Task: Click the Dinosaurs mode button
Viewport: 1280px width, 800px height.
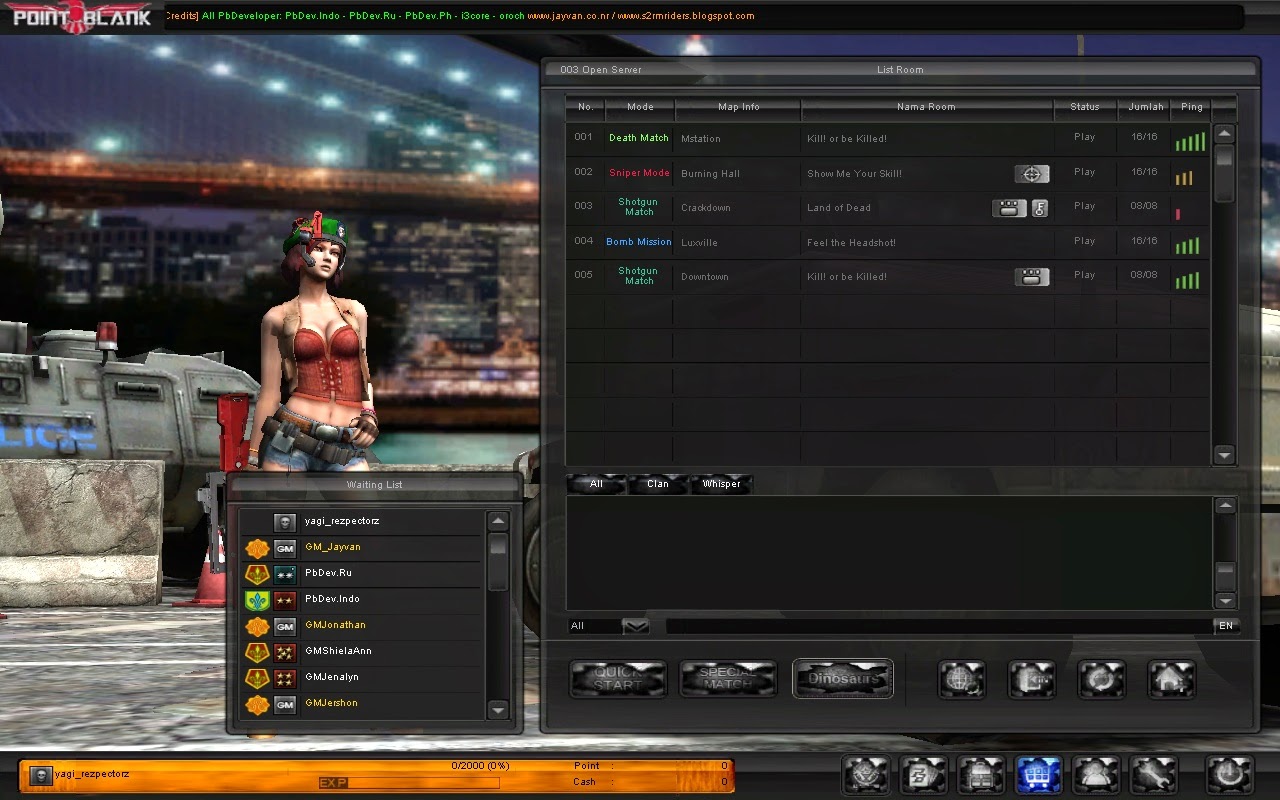Action: 843,679
